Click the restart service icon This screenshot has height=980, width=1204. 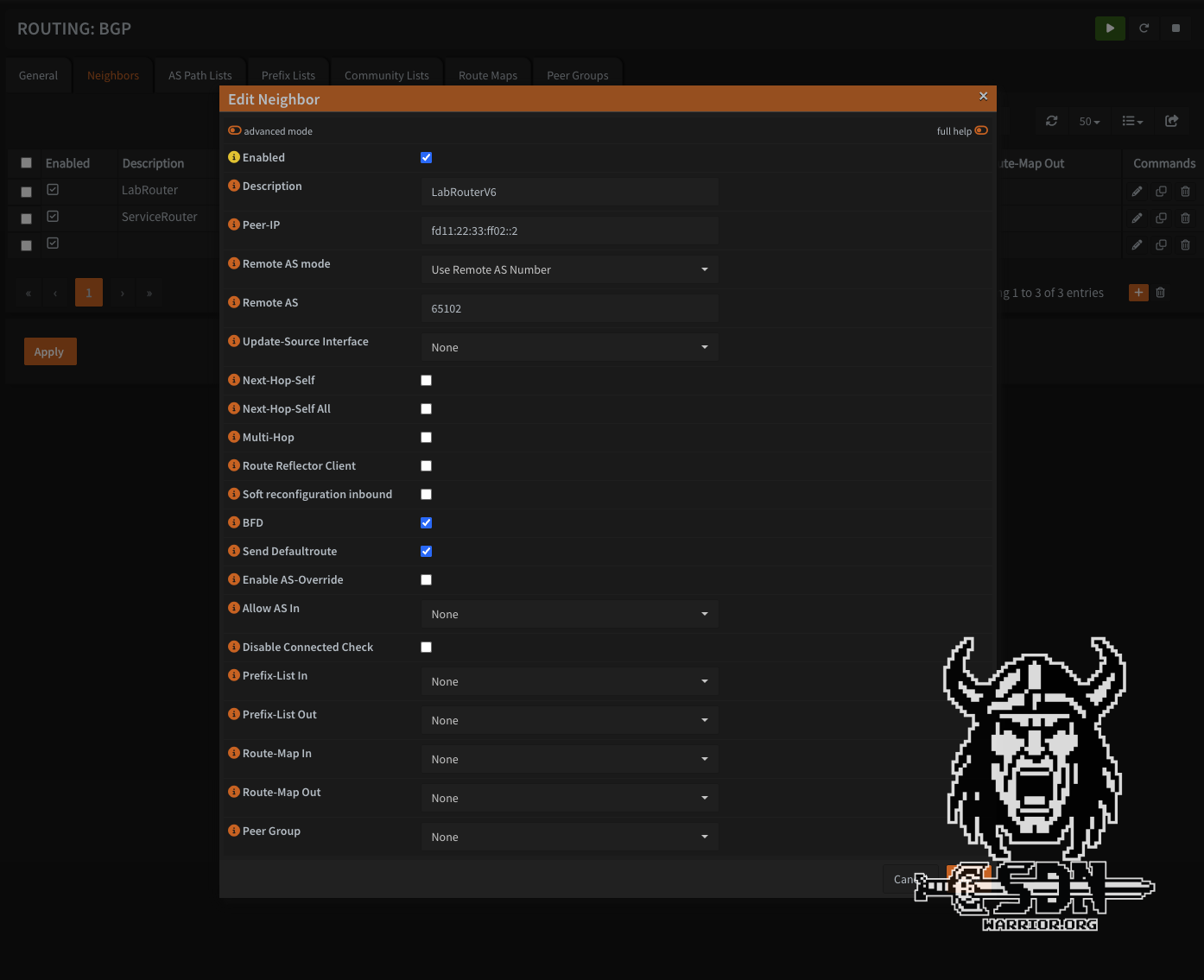(1144, 28)
